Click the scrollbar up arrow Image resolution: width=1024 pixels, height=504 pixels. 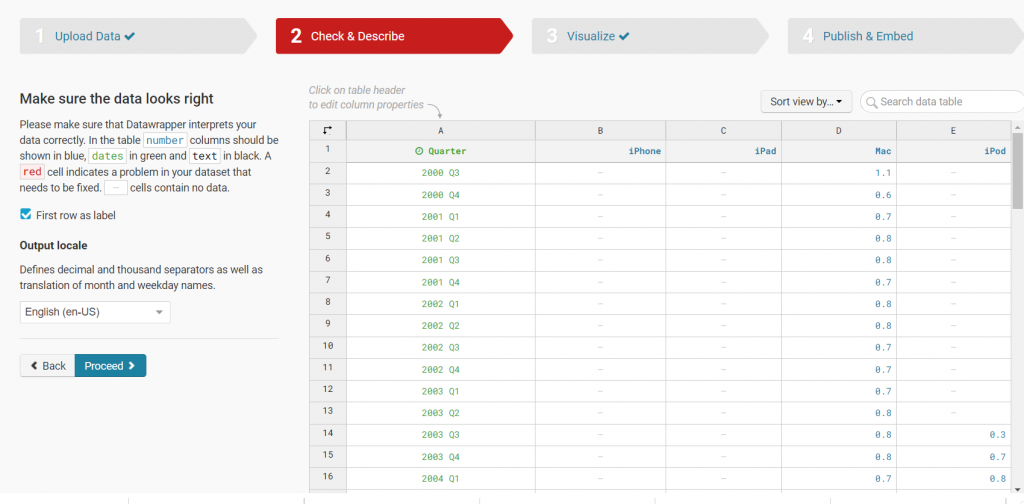(1017, 126)
